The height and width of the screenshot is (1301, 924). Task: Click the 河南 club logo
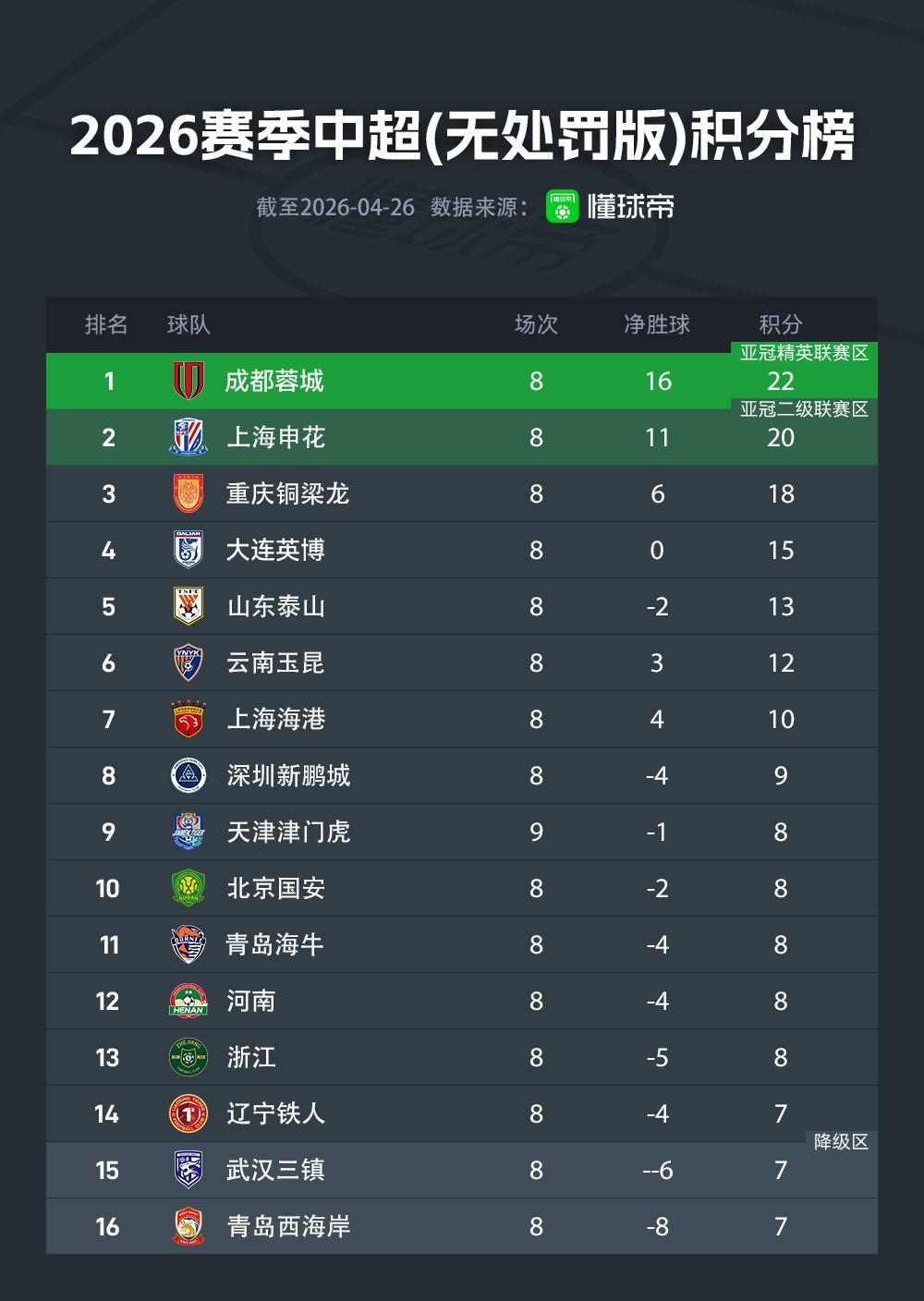(188, 1001)
